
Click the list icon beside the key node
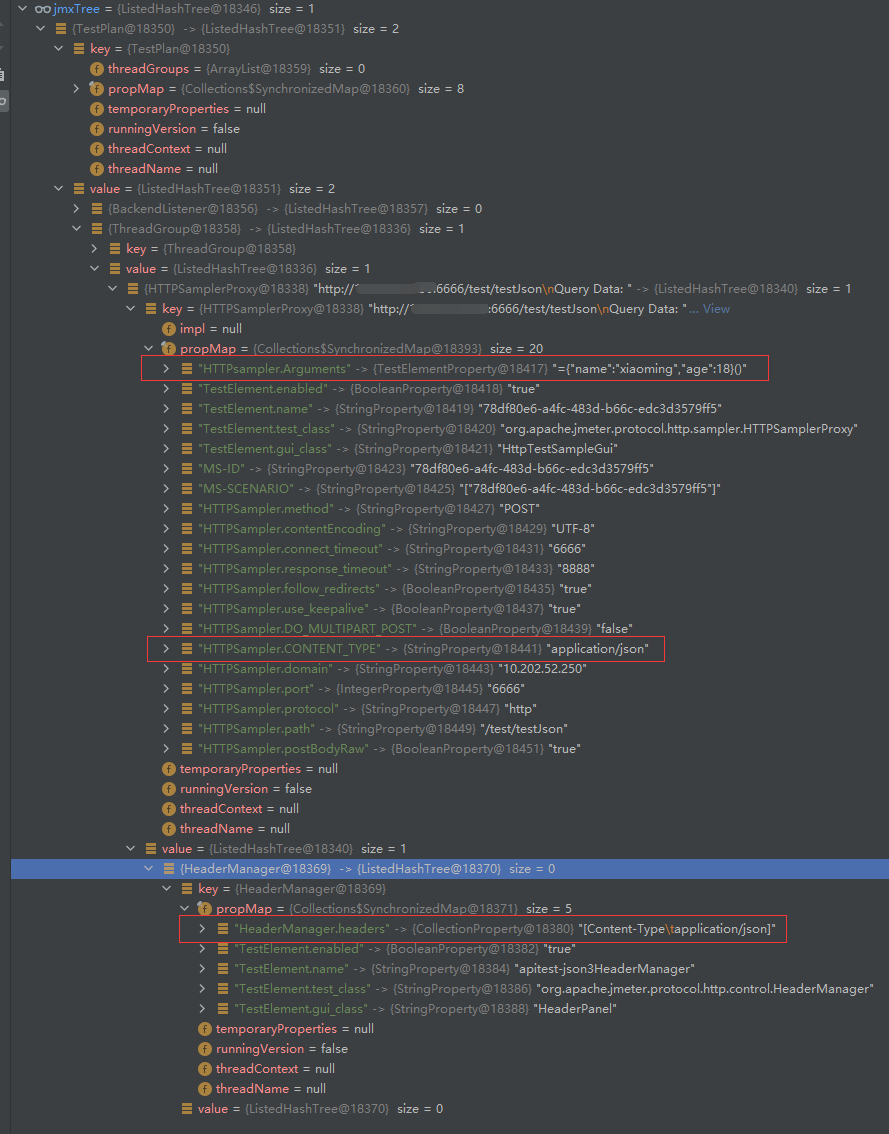pyautogui.click(x=78, y=48)
